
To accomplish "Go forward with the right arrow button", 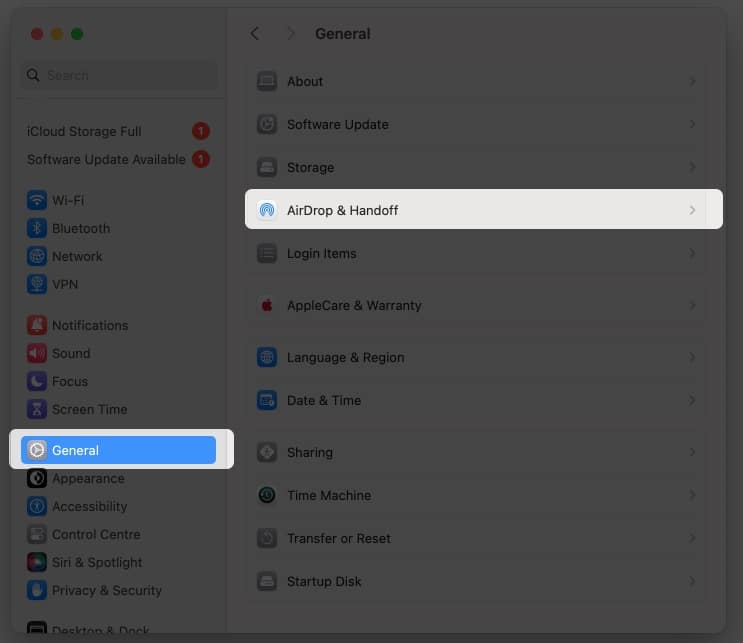I will click(x=291, y=34).
